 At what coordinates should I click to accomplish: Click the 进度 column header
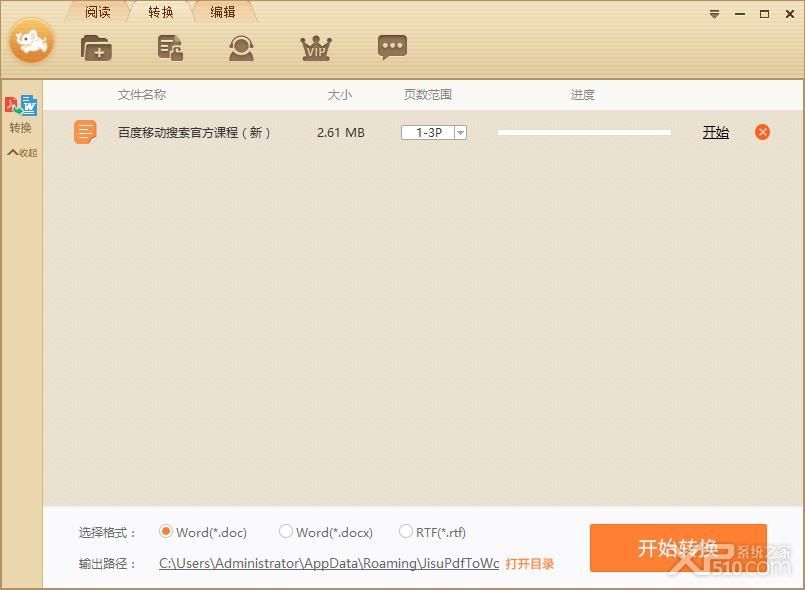pos(583,94)
